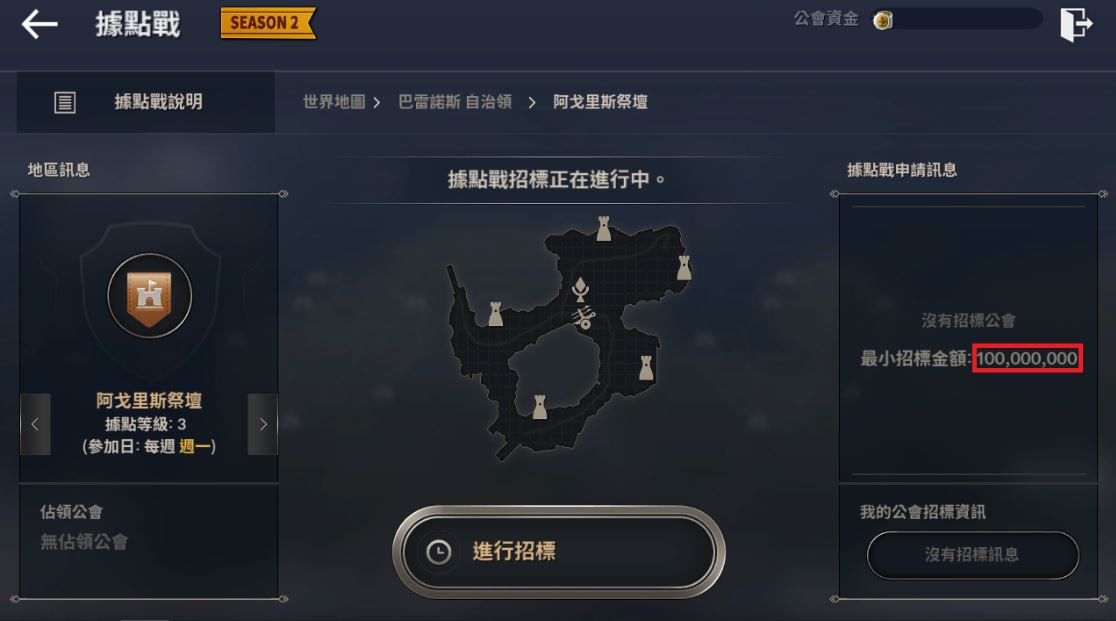Click the exit door icon
This screenshot has height=621, width=1116.
(1075, 24)
